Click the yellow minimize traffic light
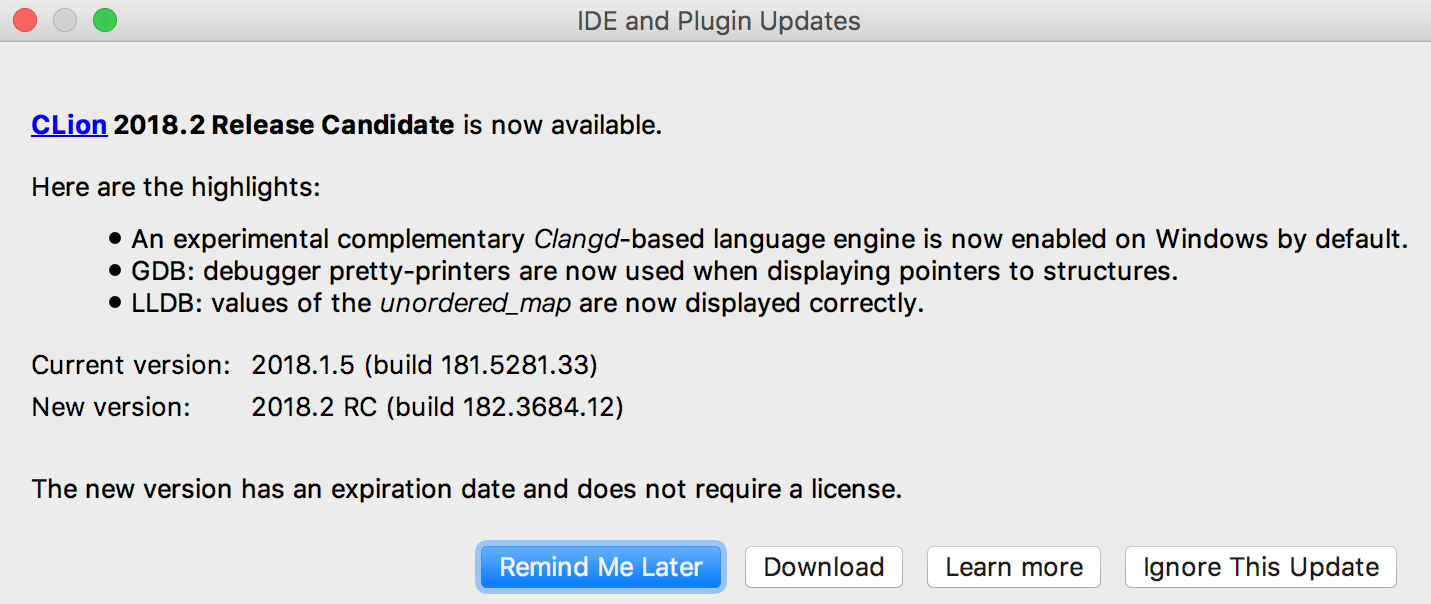 pyautogui.click(x=64, y=19)
